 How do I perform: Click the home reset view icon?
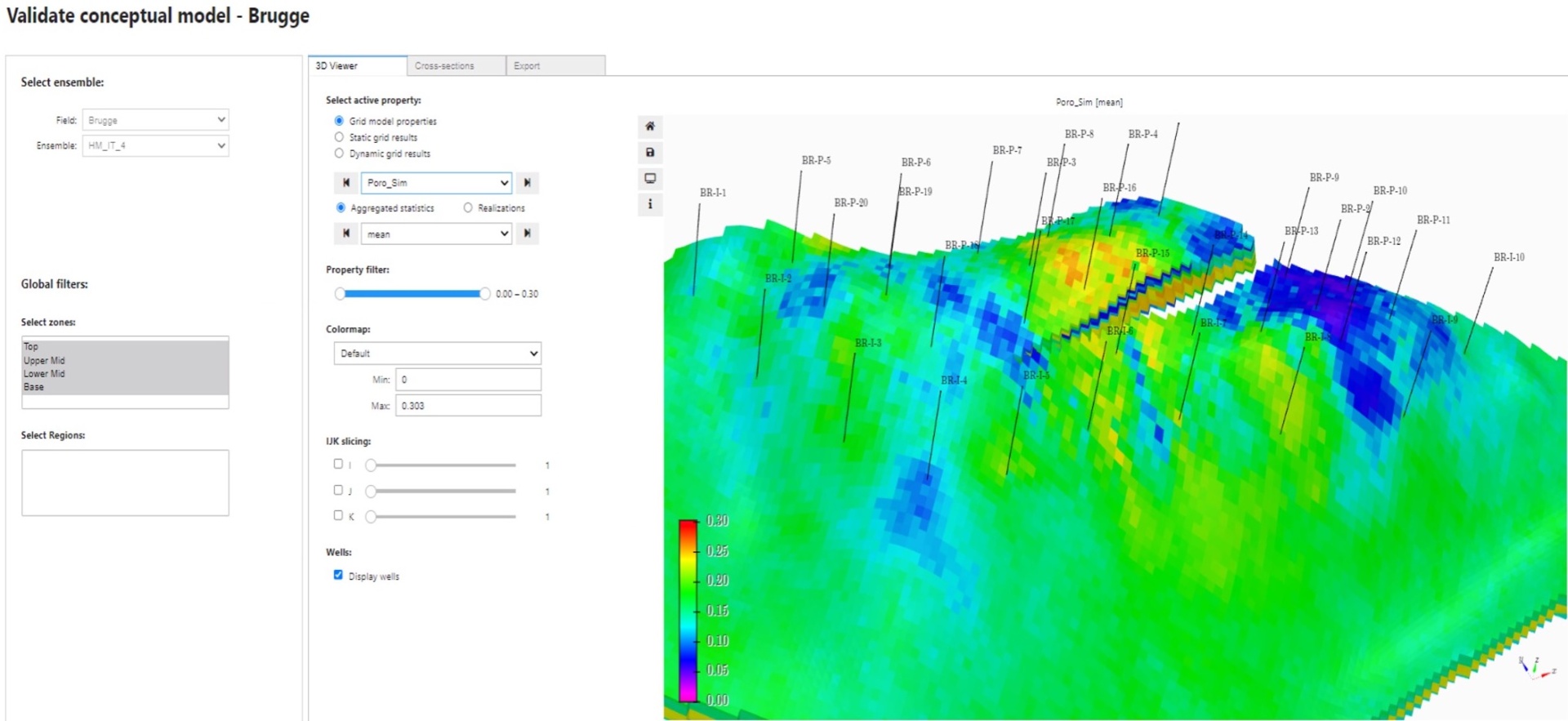pos(650,127)
